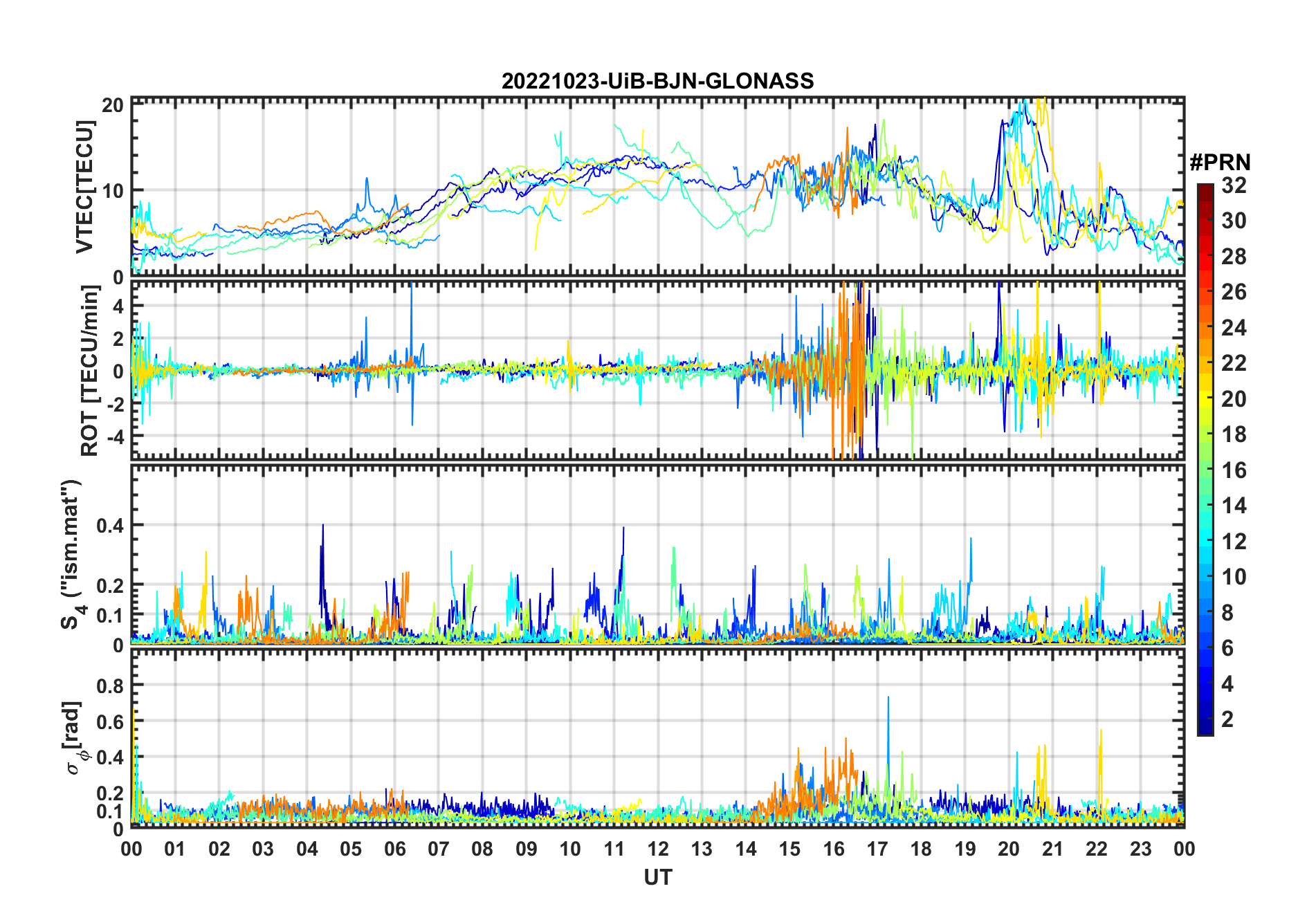Screen dimensions: 1316x920
Task: Click colorbar tick label 24
Action: (1234, 328)
